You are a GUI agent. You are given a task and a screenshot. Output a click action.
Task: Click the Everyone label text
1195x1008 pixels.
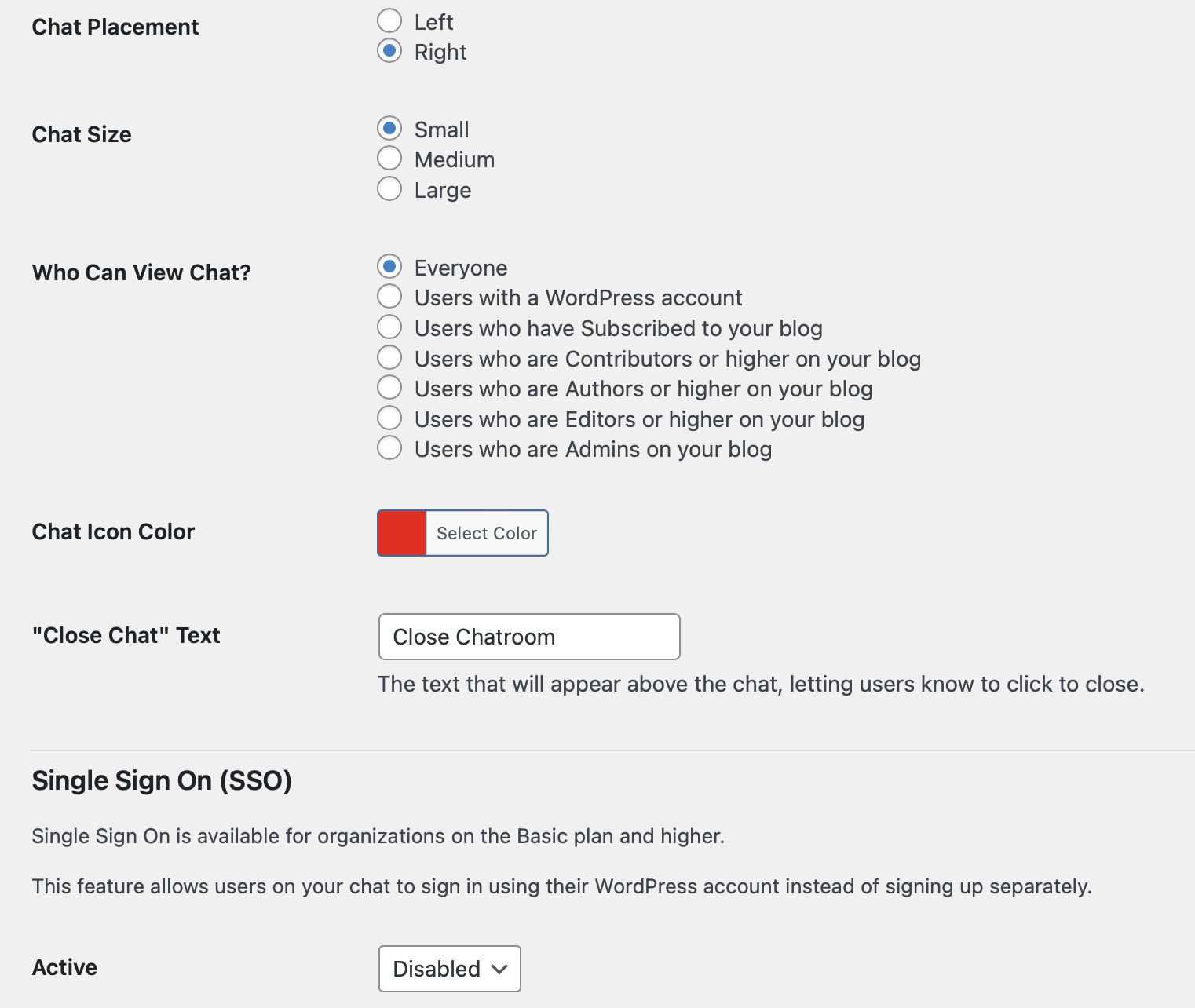point(461,268)
